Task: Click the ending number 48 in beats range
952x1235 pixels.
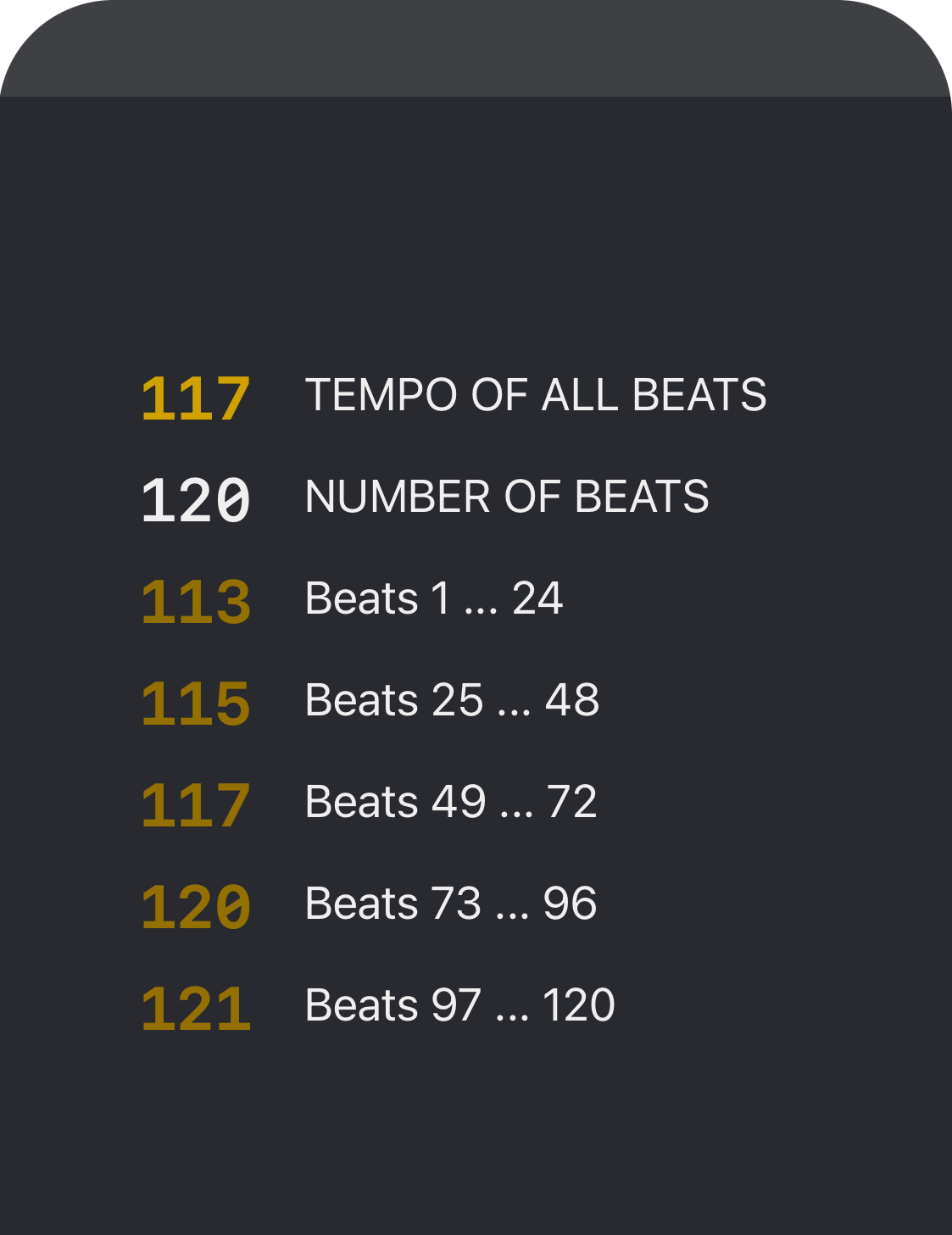Action: [573, 700]
